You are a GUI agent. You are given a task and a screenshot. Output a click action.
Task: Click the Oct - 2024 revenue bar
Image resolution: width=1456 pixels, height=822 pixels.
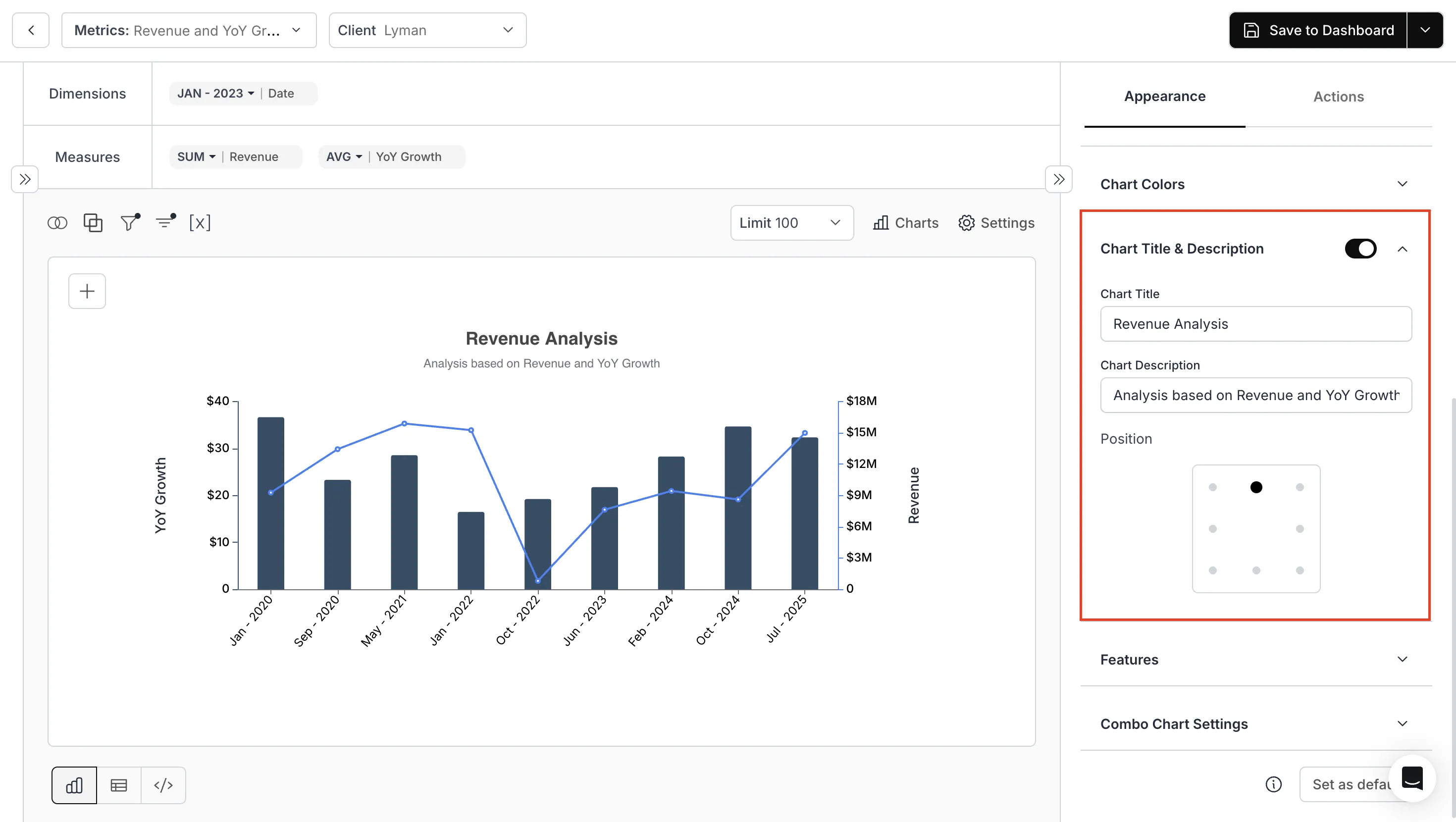click(x=737, y=508)
